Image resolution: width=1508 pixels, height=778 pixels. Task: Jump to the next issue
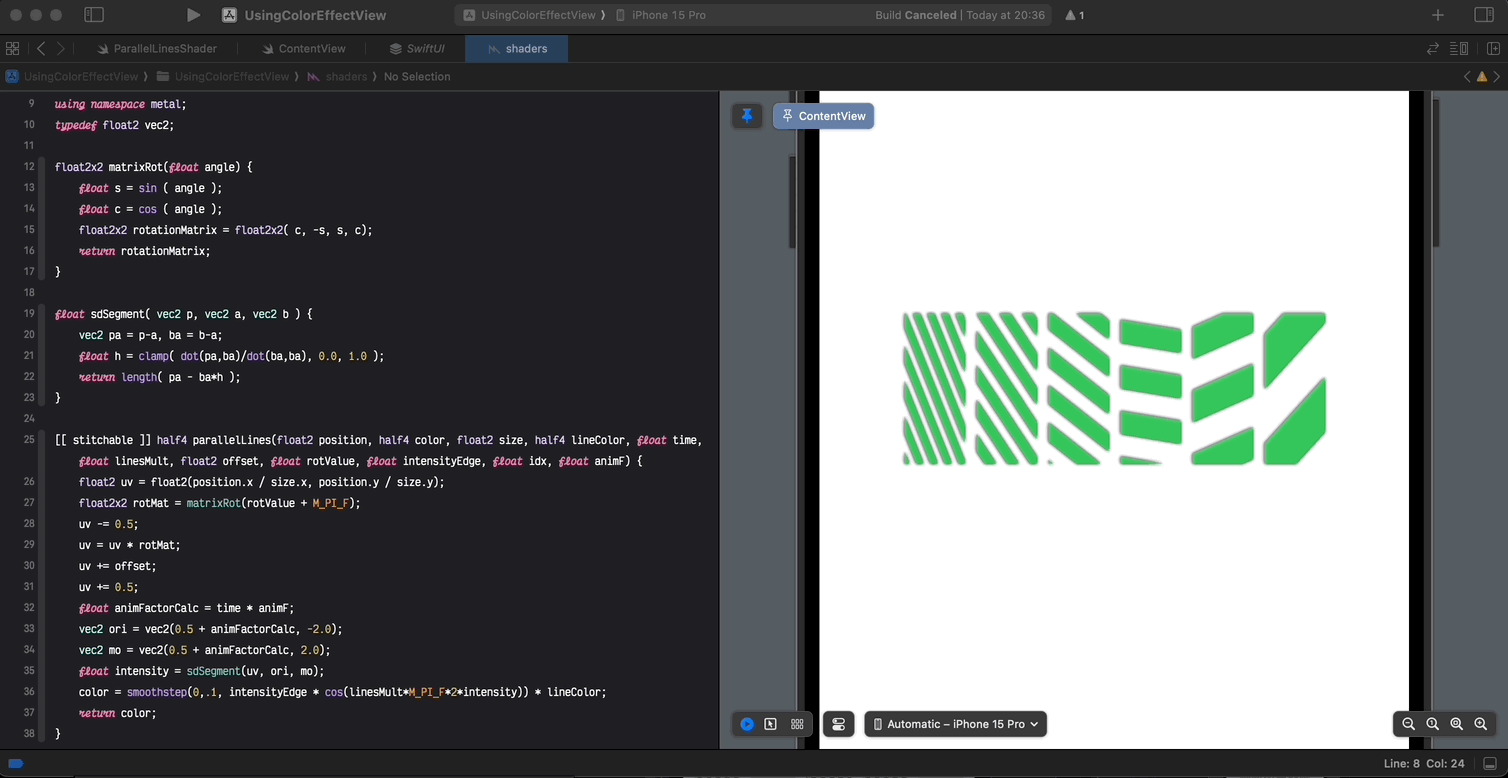point(1497,76)
